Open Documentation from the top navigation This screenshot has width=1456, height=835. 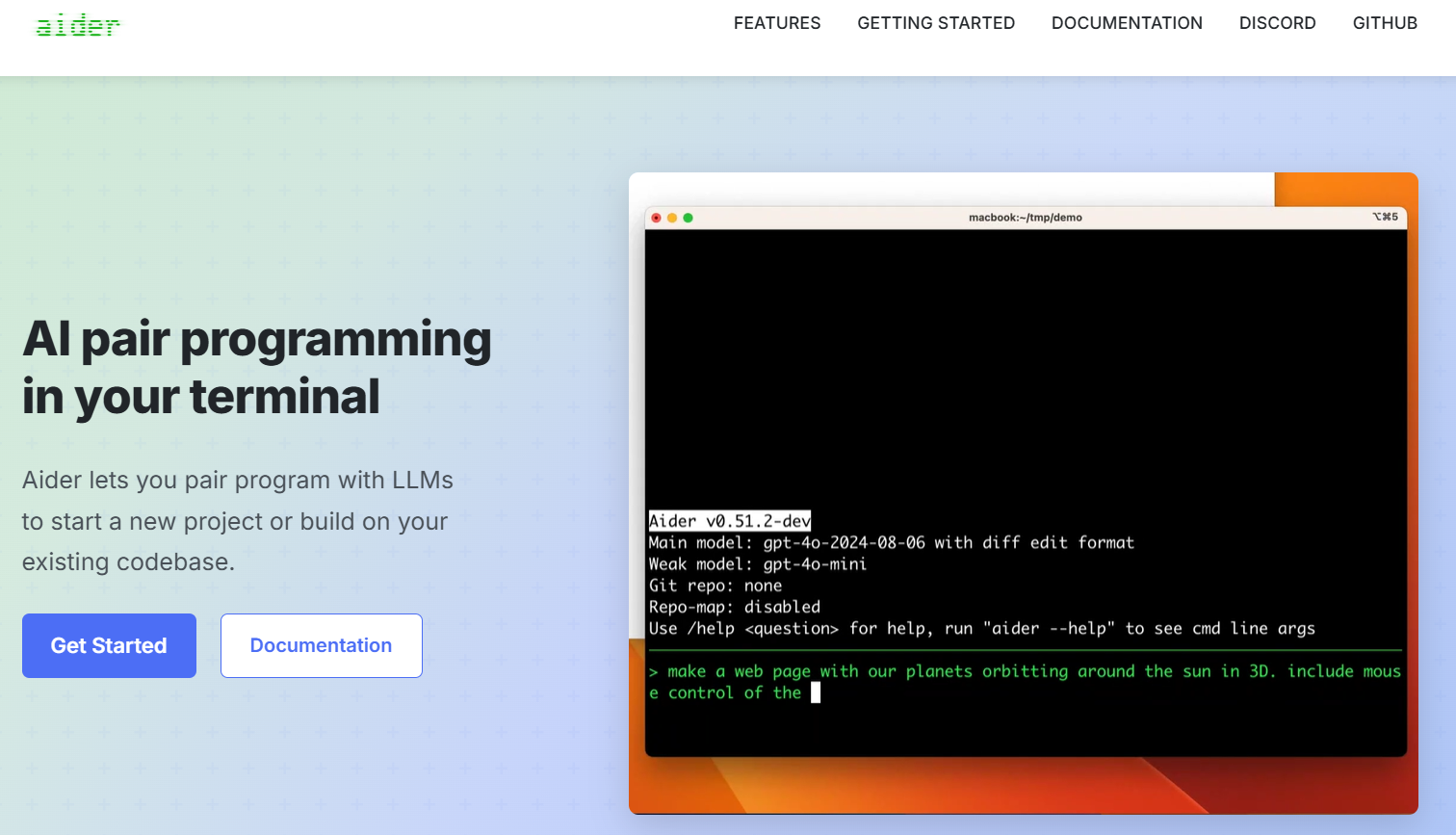[1126, 23]
